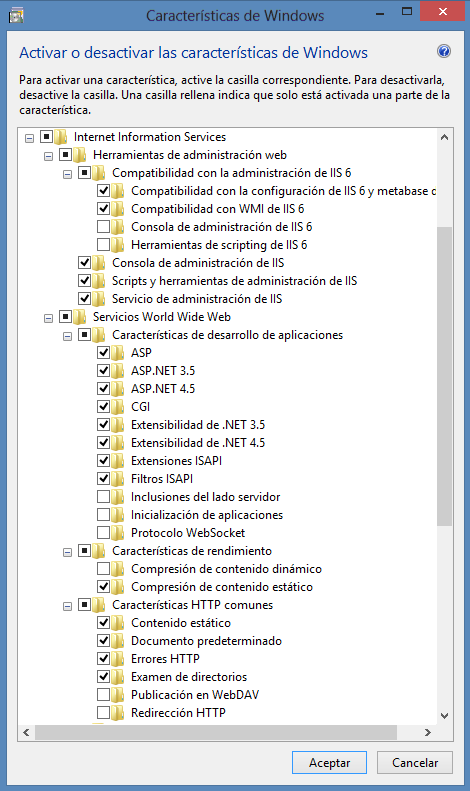Uncheck the ASP.NET 4.5 checkbox

click(103, 388)
